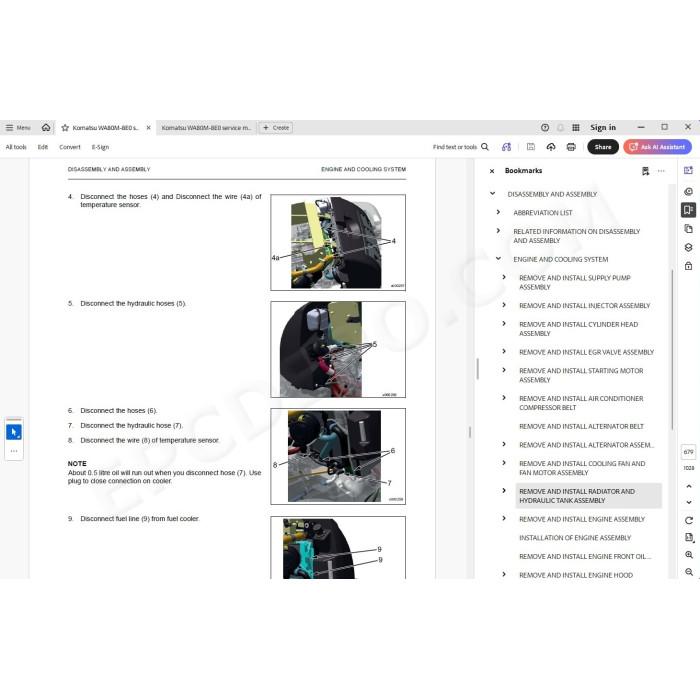Click Ask AI Assistant button
This screenshot has width=700, height=700.
(x=658, y=147)
